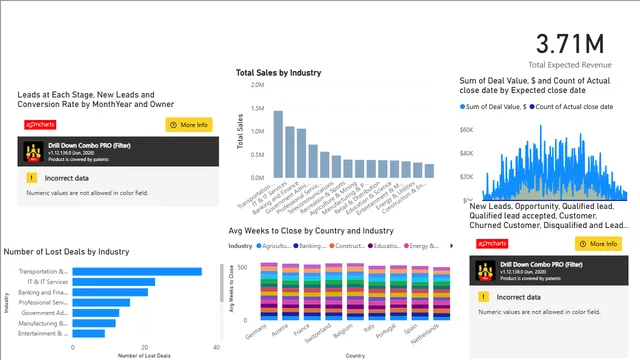Click the right amCharts logo
This screenshot has height=360, width=640.
492,244
